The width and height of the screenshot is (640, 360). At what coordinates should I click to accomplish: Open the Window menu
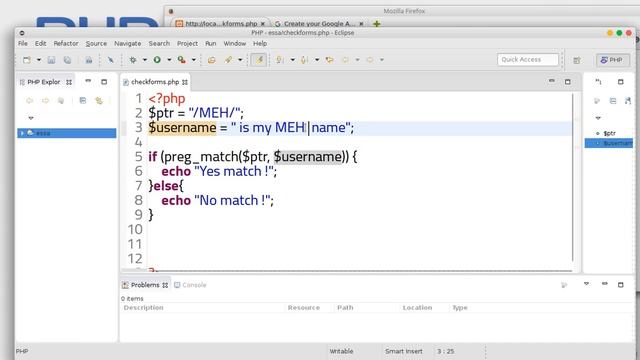click(235, 43)
